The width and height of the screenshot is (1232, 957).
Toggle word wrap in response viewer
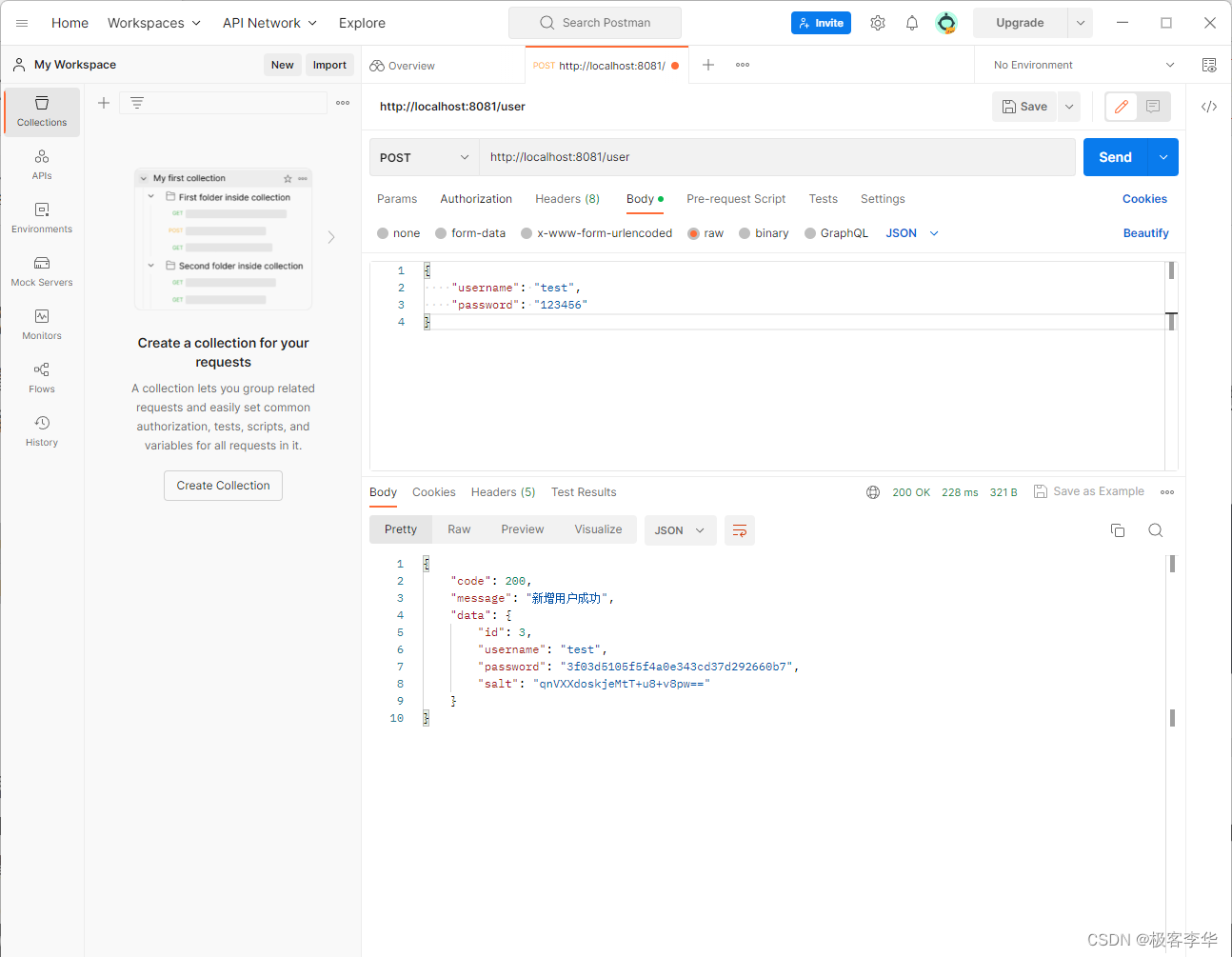(740, 530)
